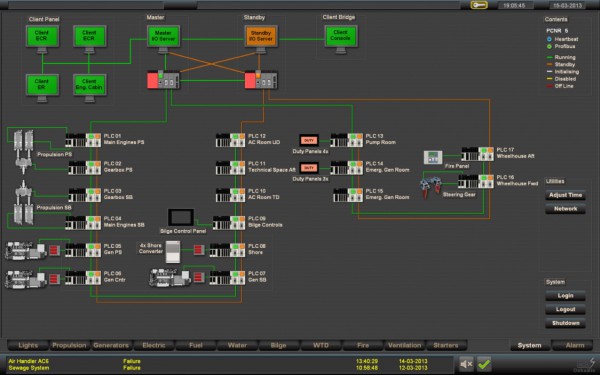Open the Propulsion tab

click(x=69, y=345)
